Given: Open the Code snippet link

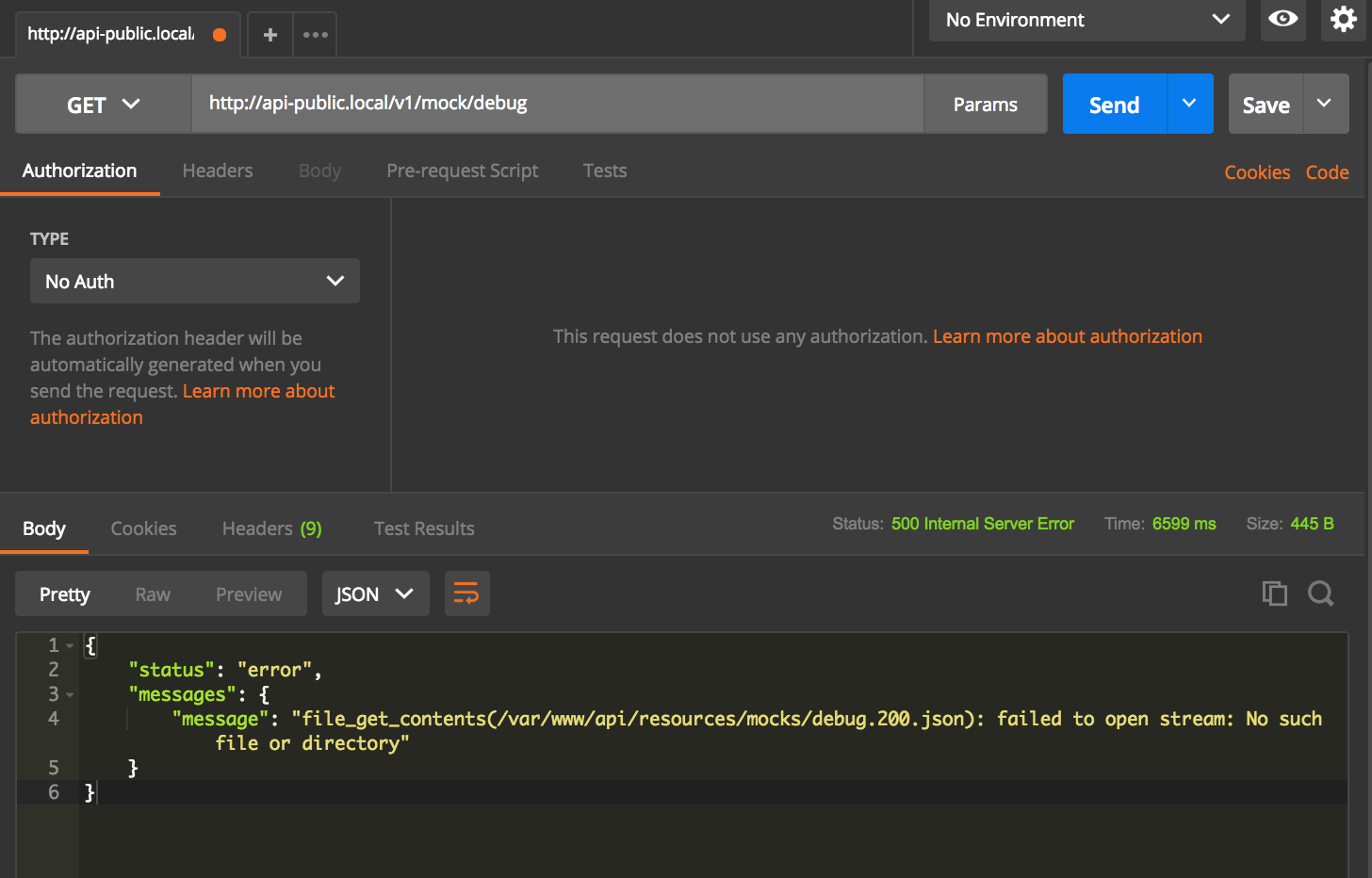Looking at the screenshot, I should pos(1327,172).
